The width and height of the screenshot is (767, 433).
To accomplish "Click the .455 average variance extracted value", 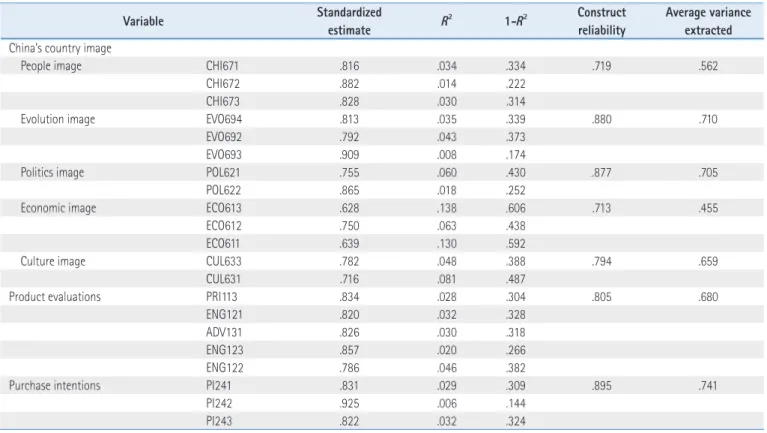I will coord(708,208).
